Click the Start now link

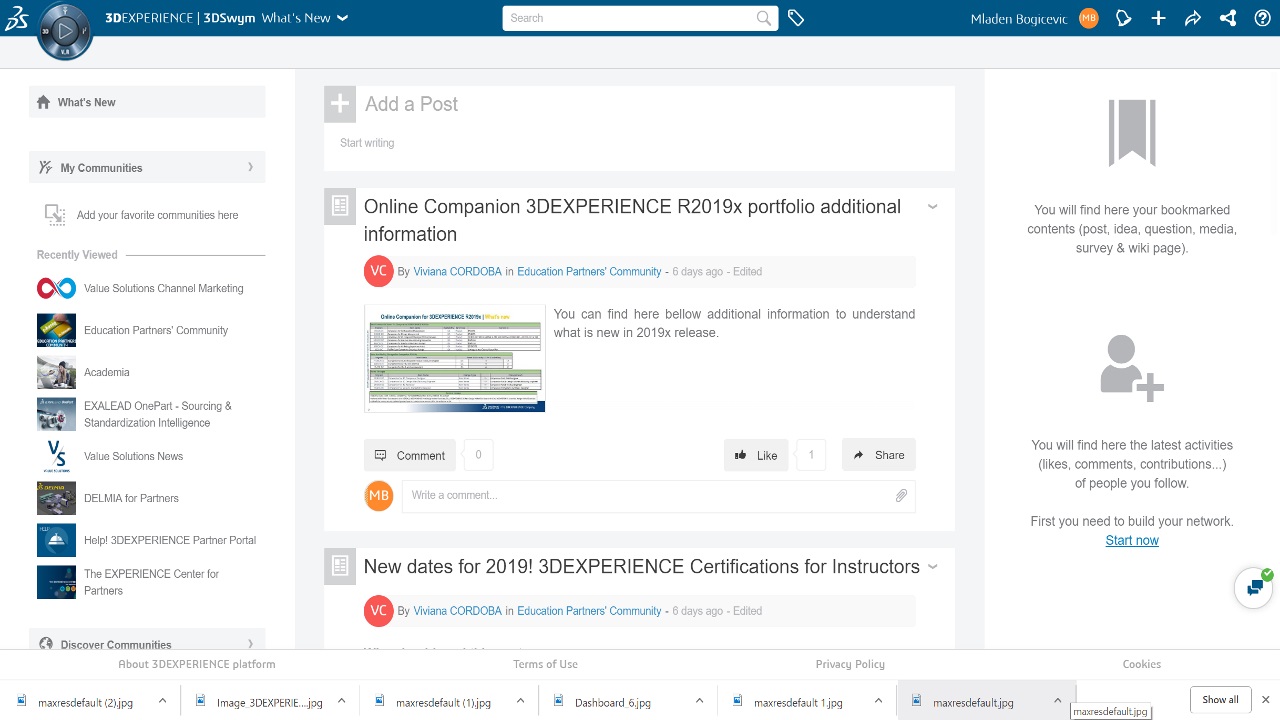[x=1132, y=540]
